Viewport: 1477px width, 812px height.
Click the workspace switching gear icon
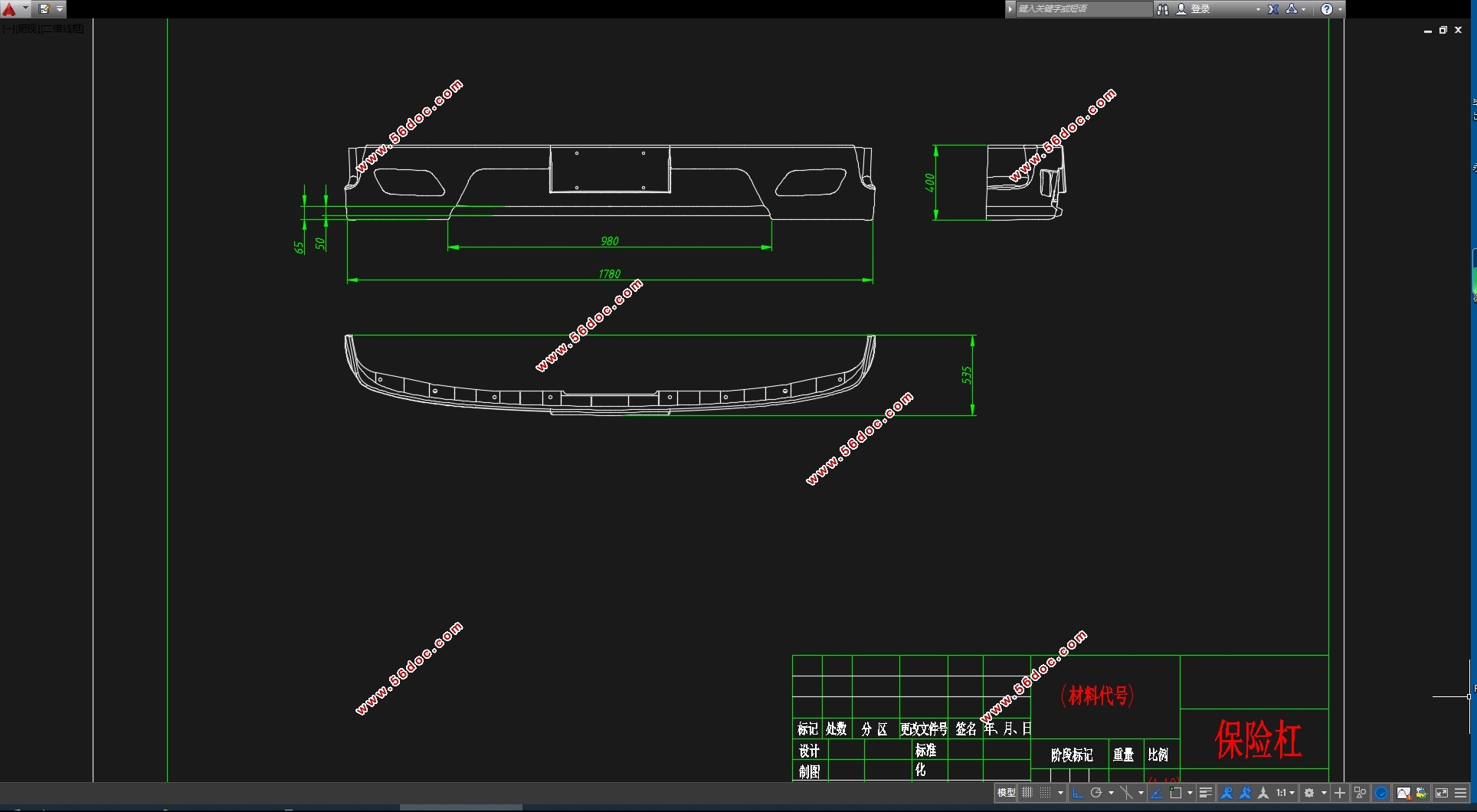point(1309,793)
